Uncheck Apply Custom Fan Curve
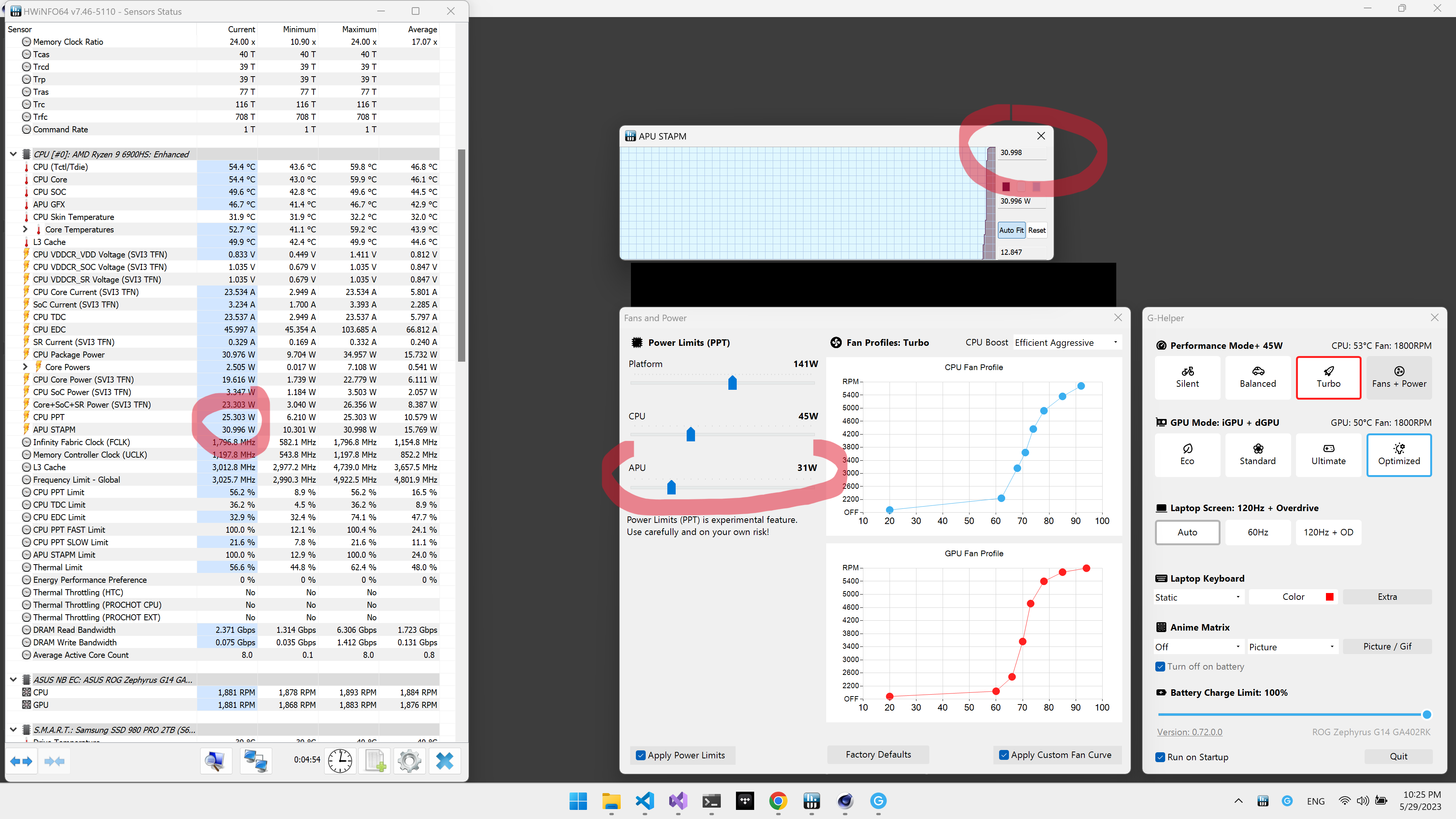Image resolution: width=1456 pixels, height=819 pixels. click(x=1004, y=755)
